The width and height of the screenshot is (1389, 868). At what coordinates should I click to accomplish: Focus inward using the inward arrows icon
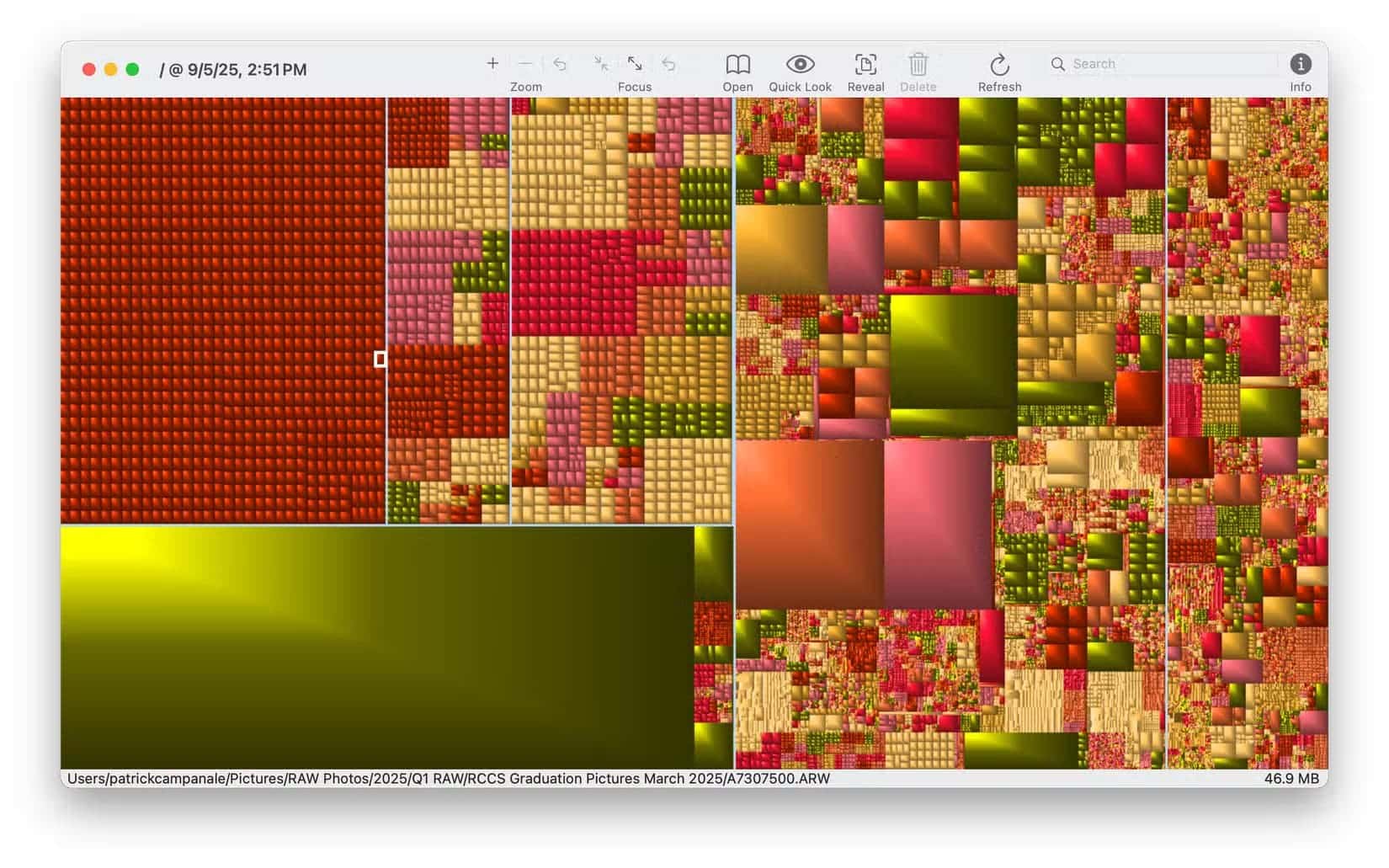tap(600, 63)
